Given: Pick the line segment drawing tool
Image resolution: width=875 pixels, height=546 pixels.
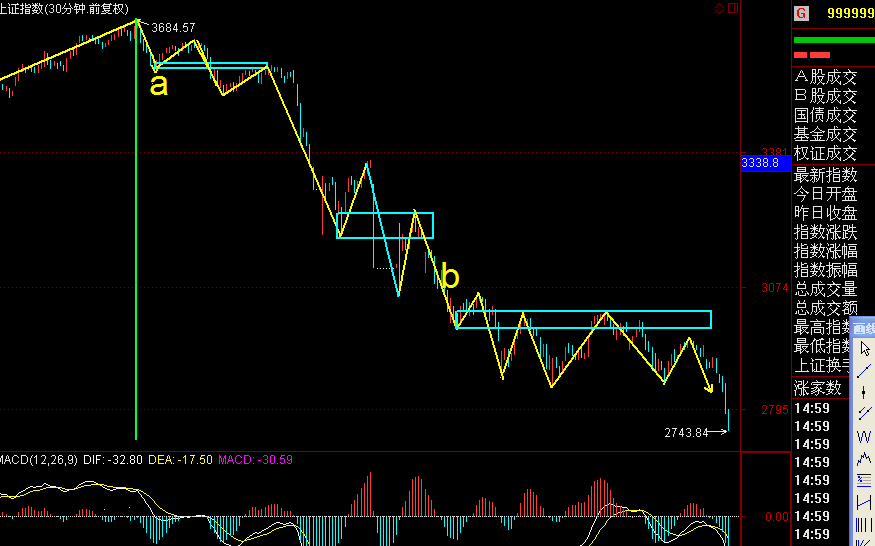Looking at the screenshot, I should (x=864, y=371).
